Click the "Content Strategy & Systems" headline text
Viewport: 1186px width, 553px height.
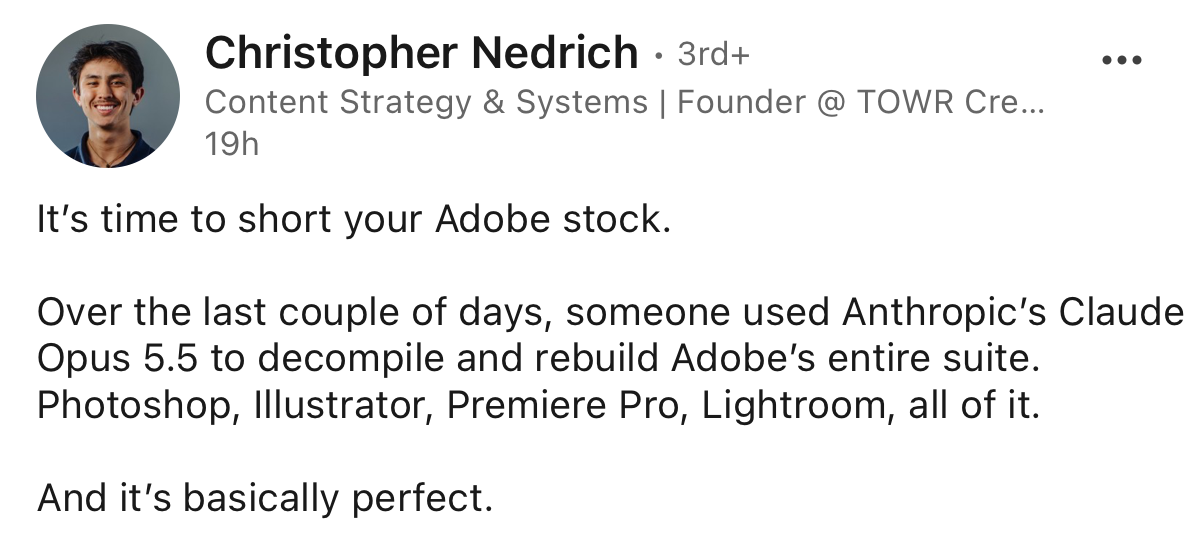tap(426, 102)
